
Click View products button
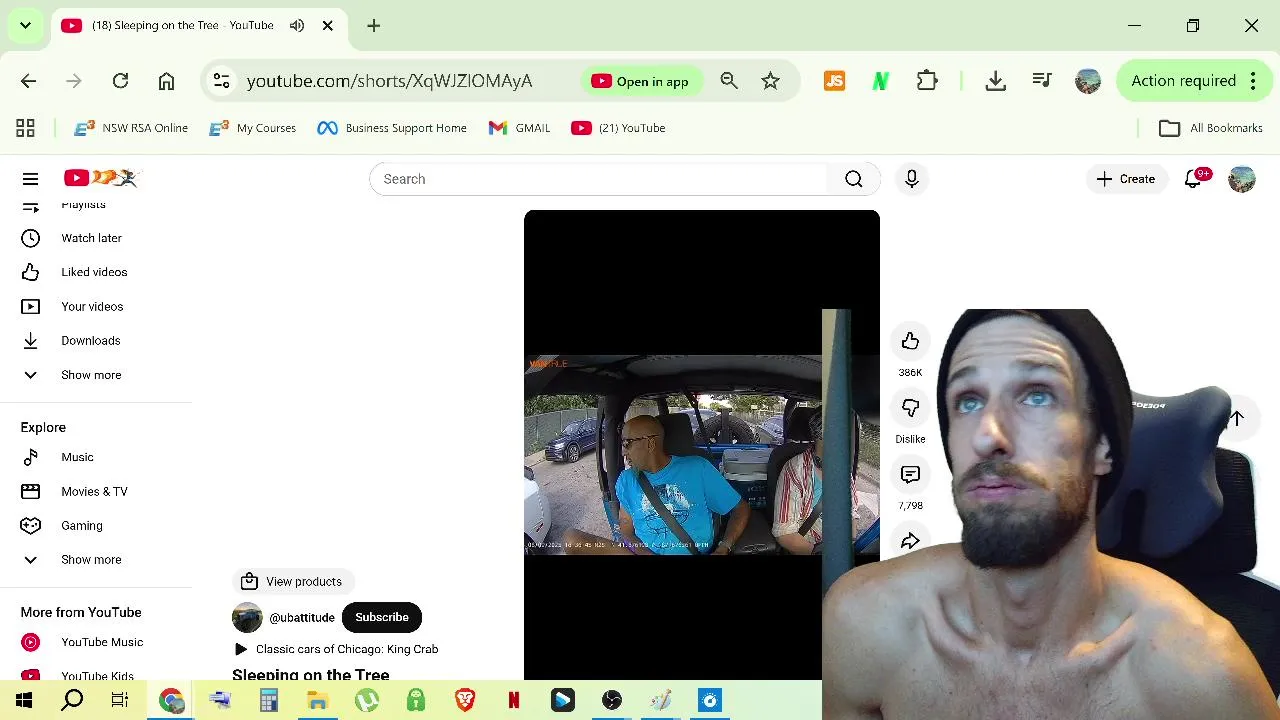coord(292,582)
